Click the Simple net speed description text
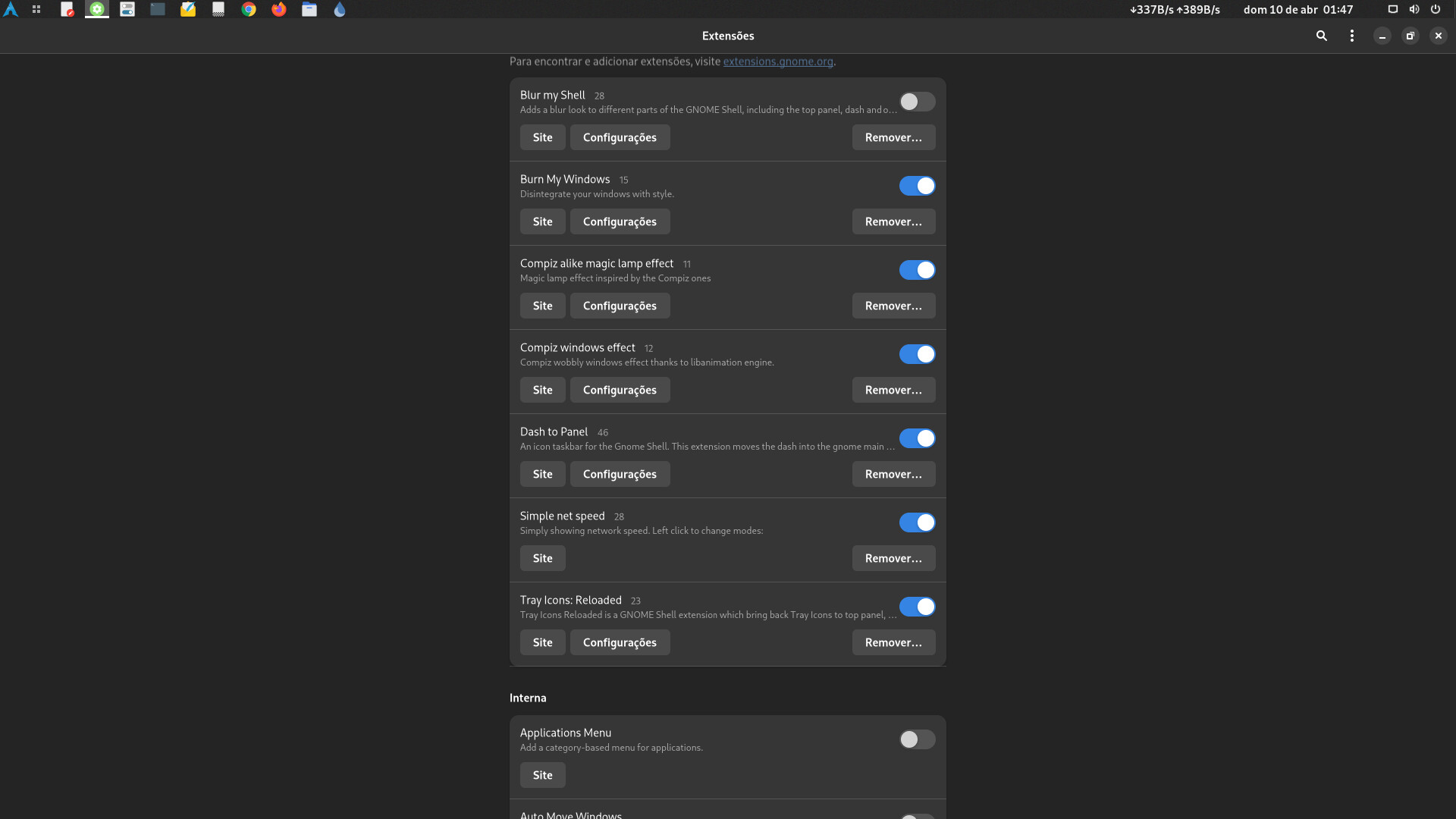This screenshot has width=1456, height=819. (642, 531)
